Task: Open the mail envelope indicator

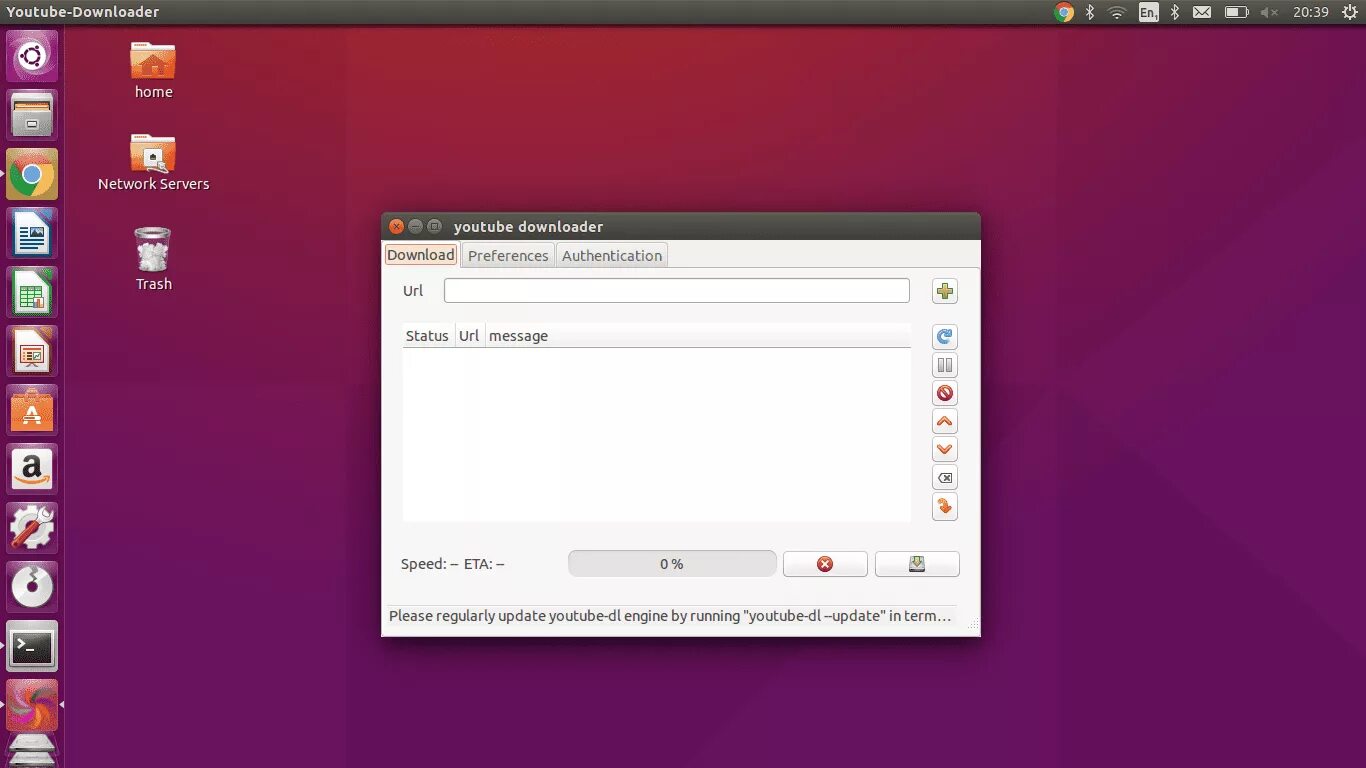Action: pos(1202,12)
